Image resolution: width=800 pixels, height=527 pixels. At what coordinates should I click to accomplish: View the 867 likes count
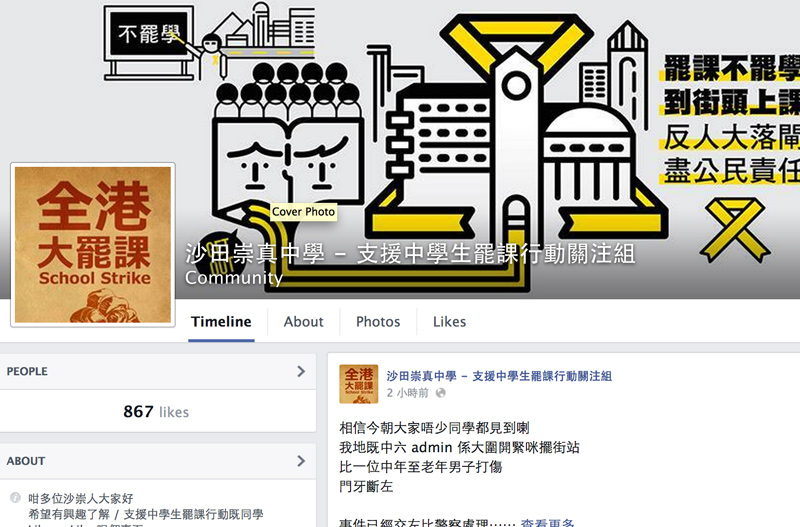(x=156, y=411)
